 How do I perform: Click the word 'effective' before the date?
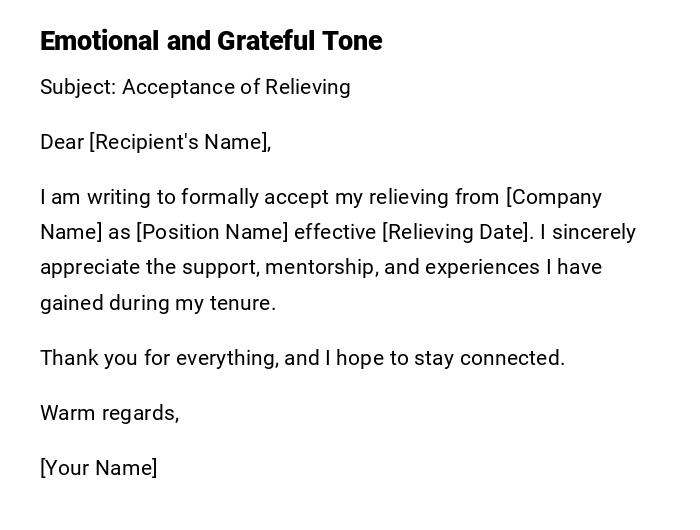pos(335,232)
